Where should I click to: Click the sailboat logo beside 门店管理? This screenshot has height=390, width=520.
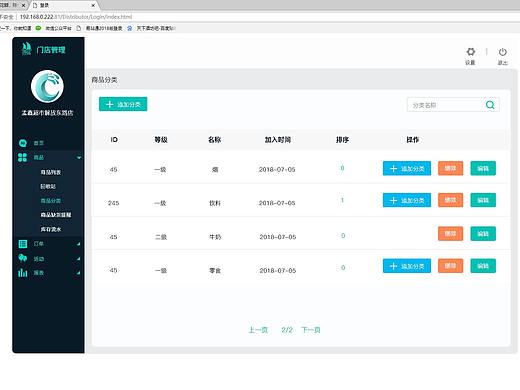click(x=26, y=49)
